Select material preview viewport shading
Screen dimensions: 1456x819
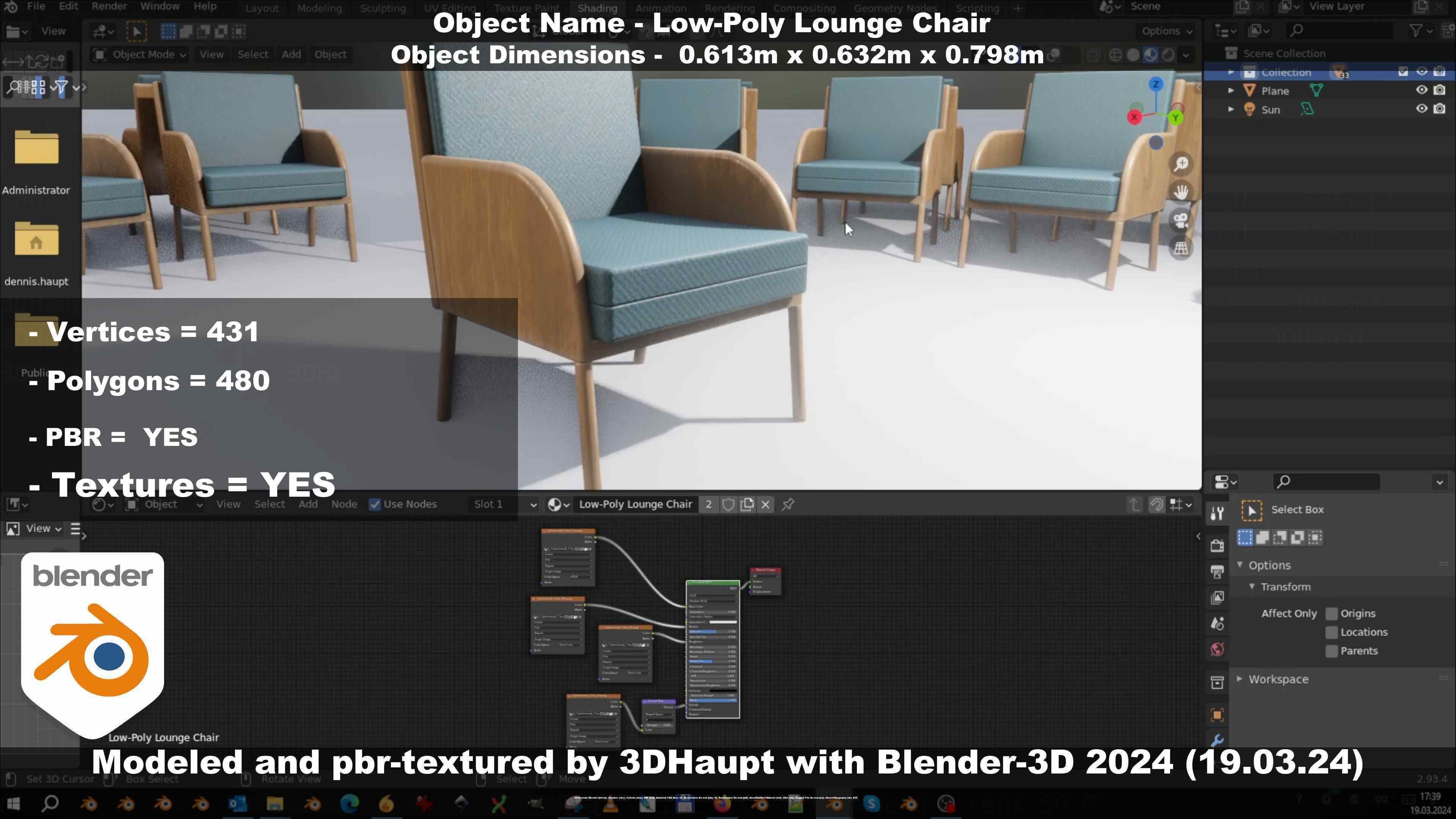1150,55
